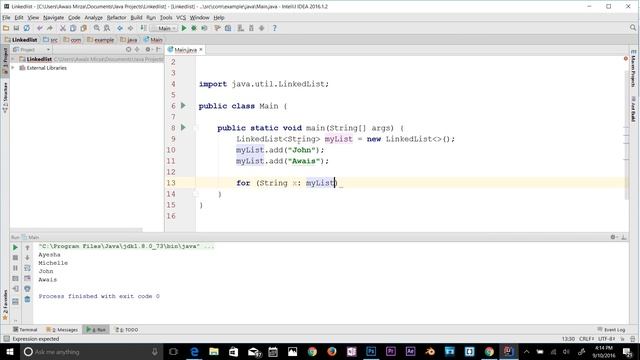Open the Project view dropdown
Screen dimensions: 640x360
pos(31,49)
